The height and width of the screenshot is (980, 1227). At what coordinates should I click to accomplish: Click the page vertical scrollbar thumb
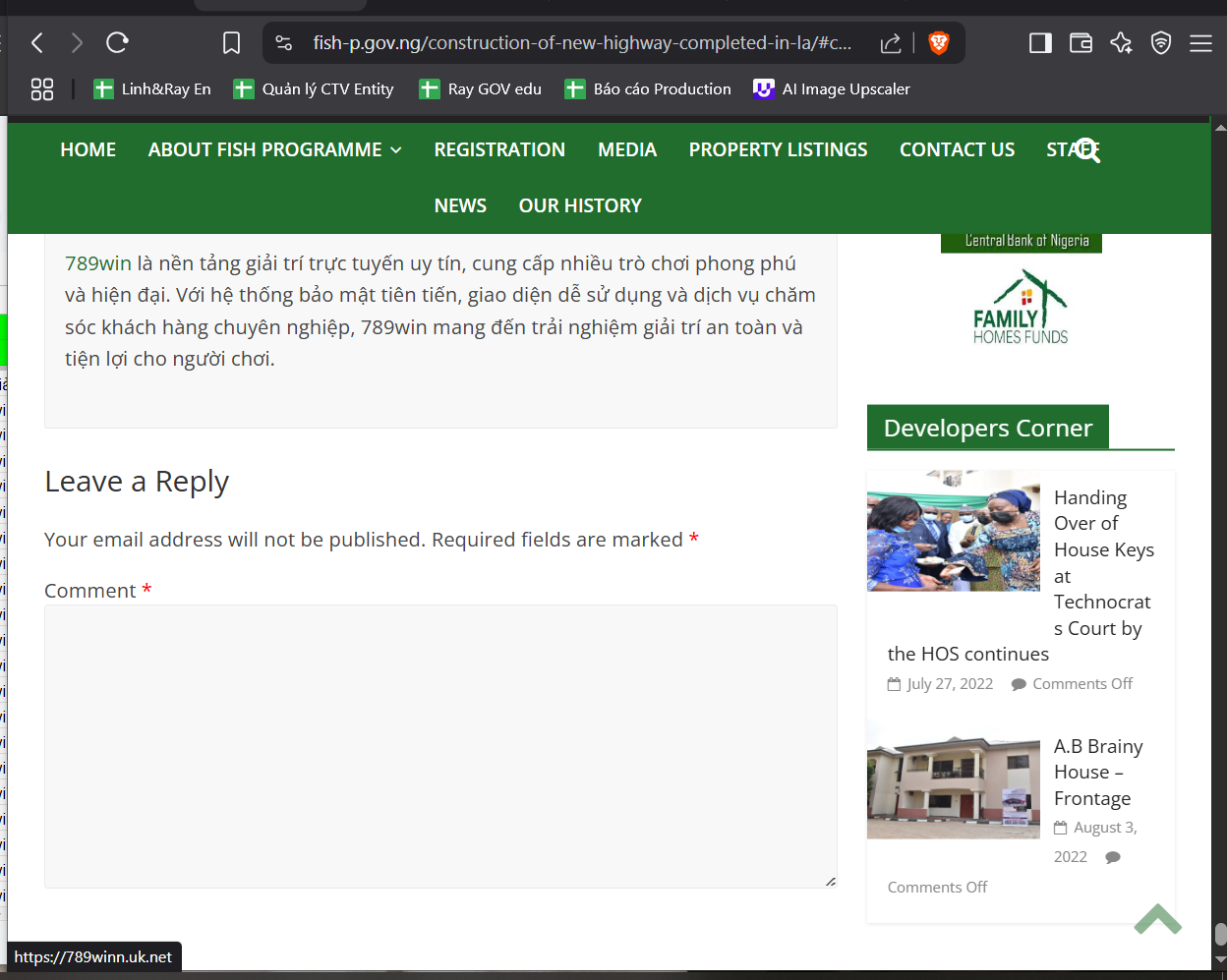click(x=1220, y=934)
